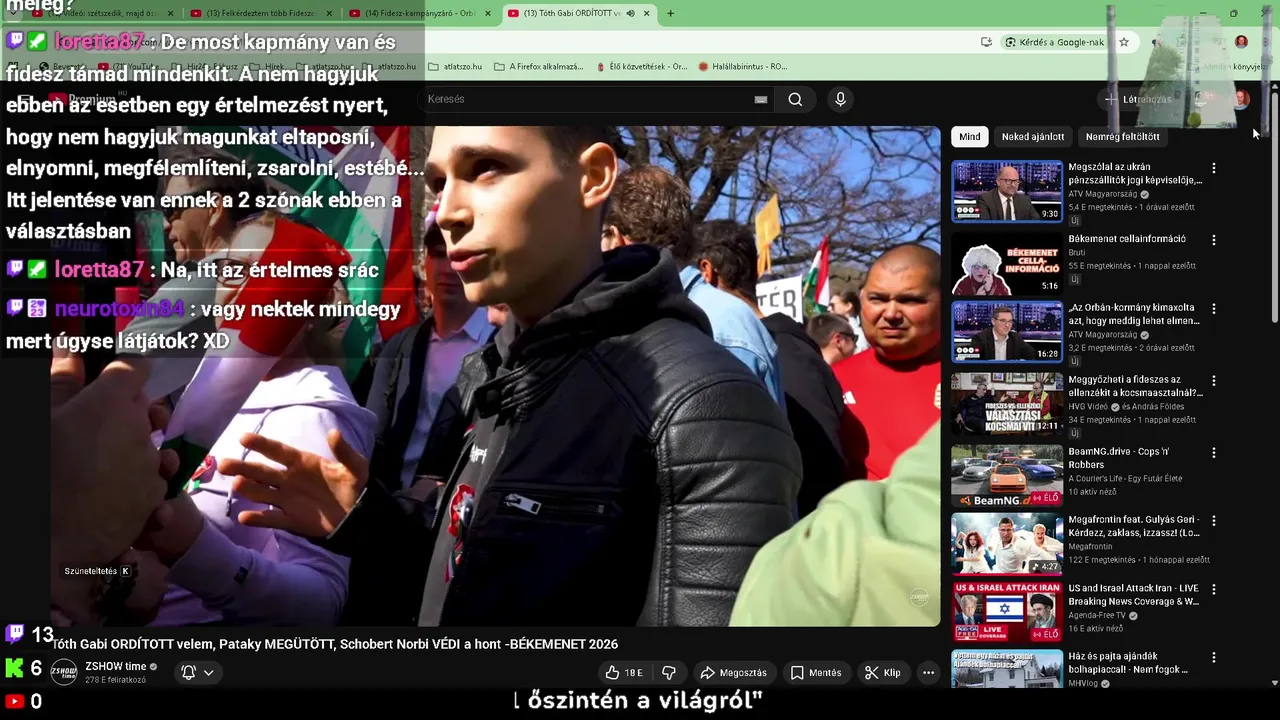Start voice search with microphone icon
Image resolution: width=1280 pixels, height=720 pixels.
840,99
